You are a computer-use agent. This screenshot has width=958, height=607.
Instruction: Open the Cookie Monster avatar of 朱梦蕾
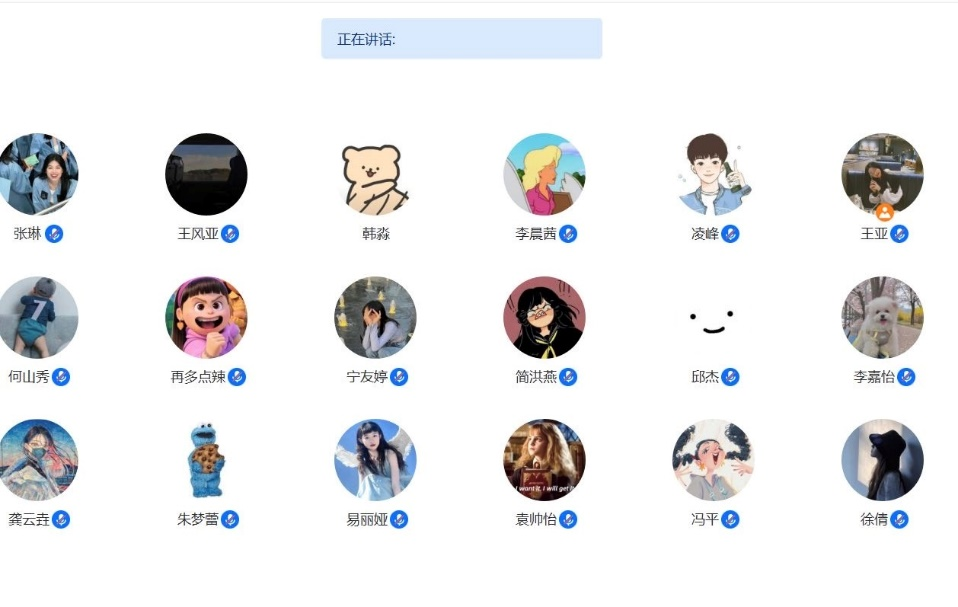(x=207, y=460)
